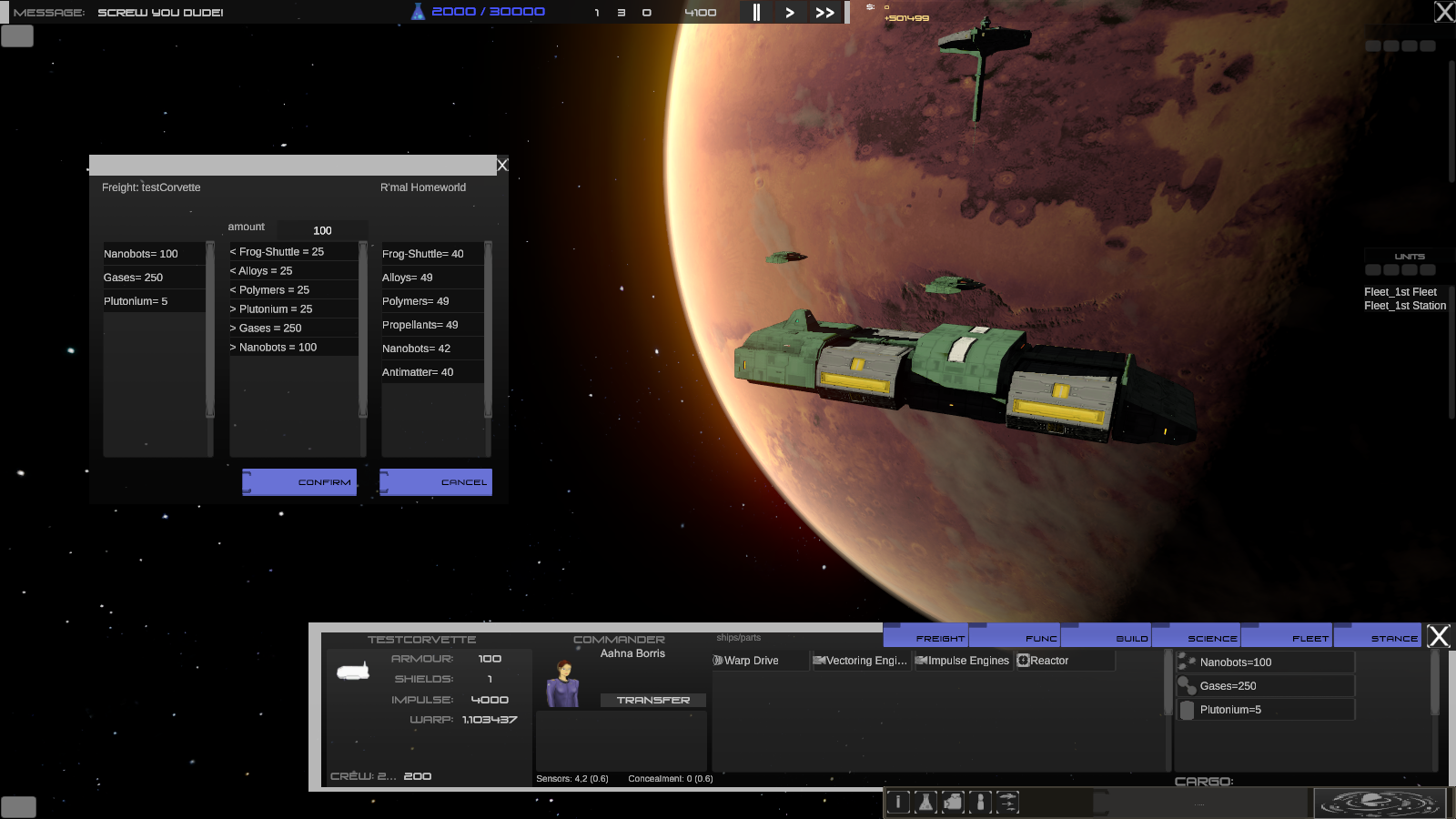Open the Build tab
The height and width of the screenshot is (819, 1456).
pos(1107,635)
